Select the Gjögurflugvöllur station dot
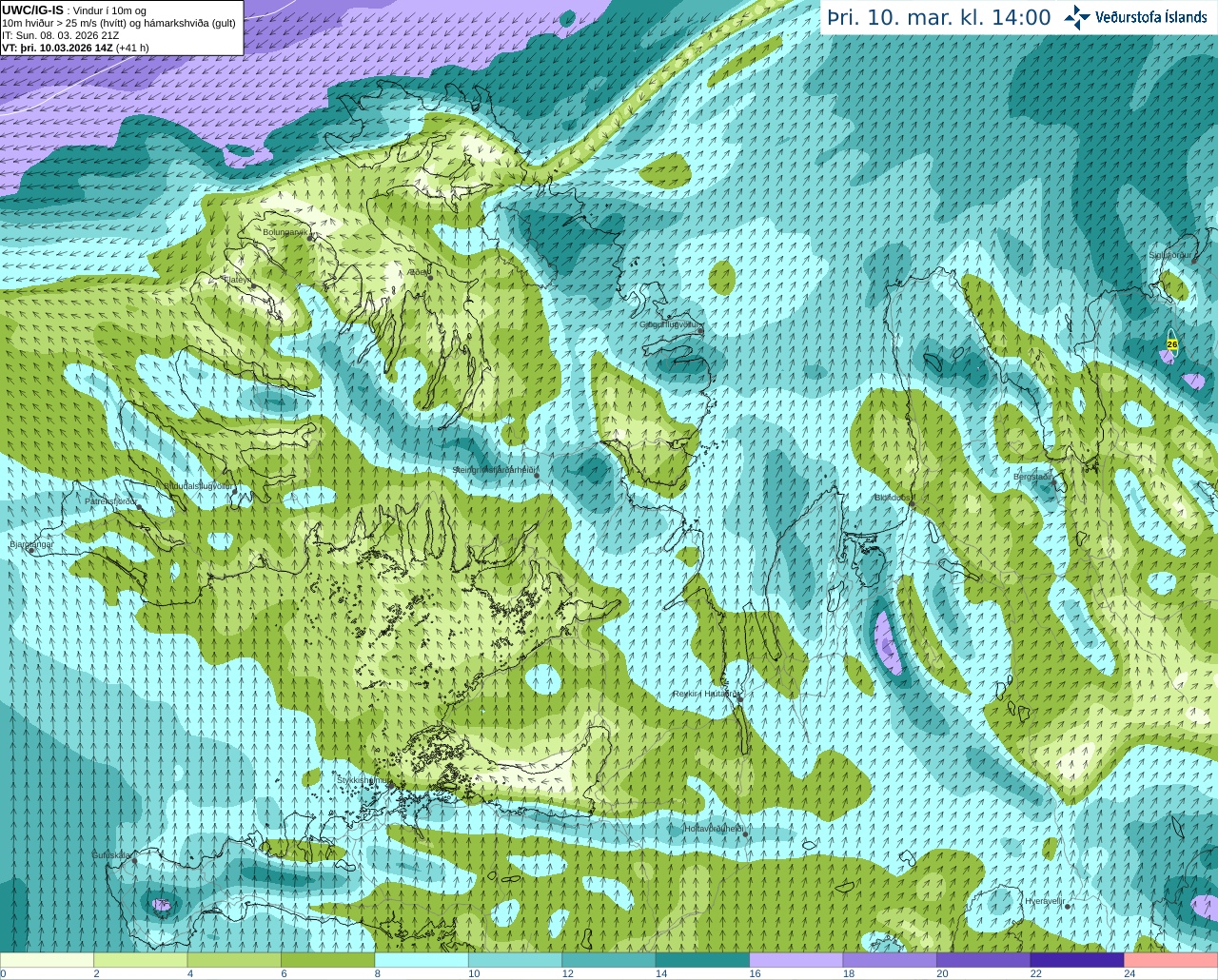This screenshot has height=980, width=1218. coord(699,330)
